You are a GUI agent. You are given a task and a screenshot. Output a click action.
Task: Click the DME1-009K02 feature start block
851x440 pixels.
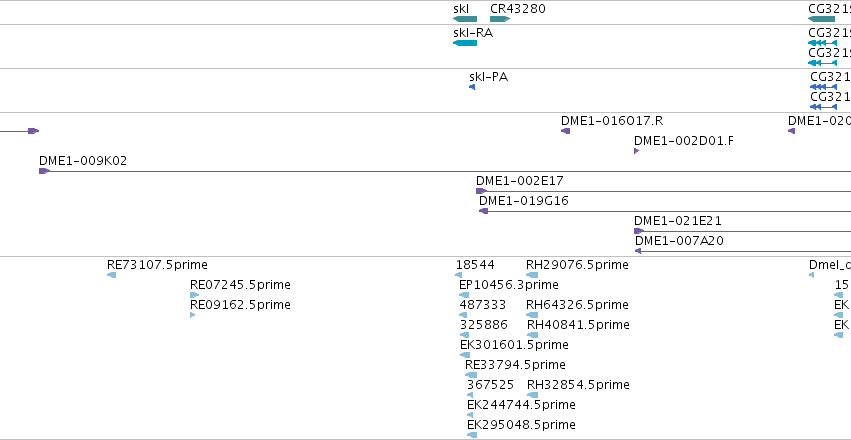45,171
